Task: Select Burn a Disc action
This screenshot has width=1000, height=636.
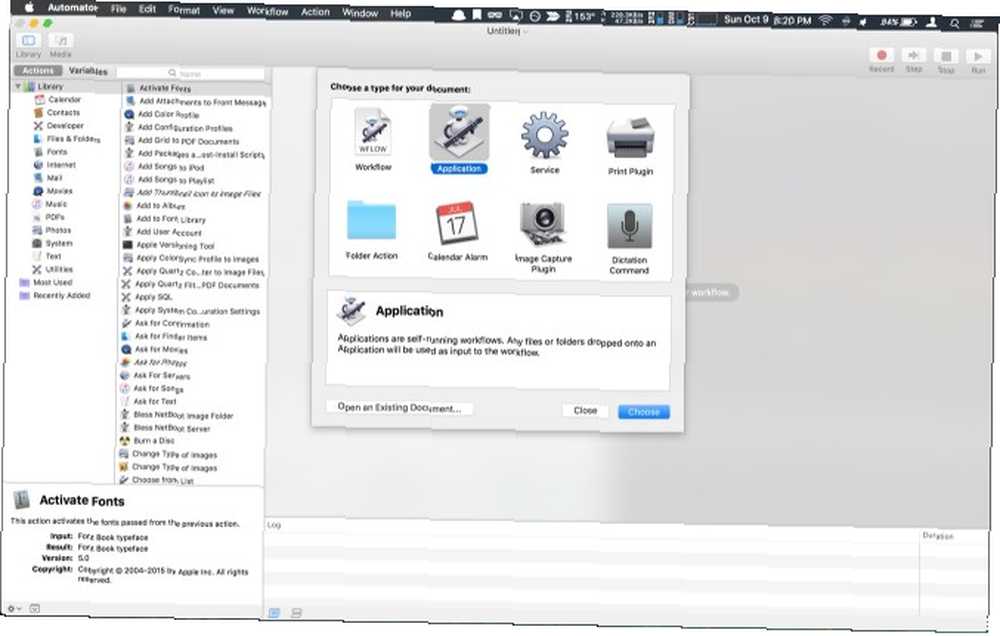Action: [x=147, y=441]
